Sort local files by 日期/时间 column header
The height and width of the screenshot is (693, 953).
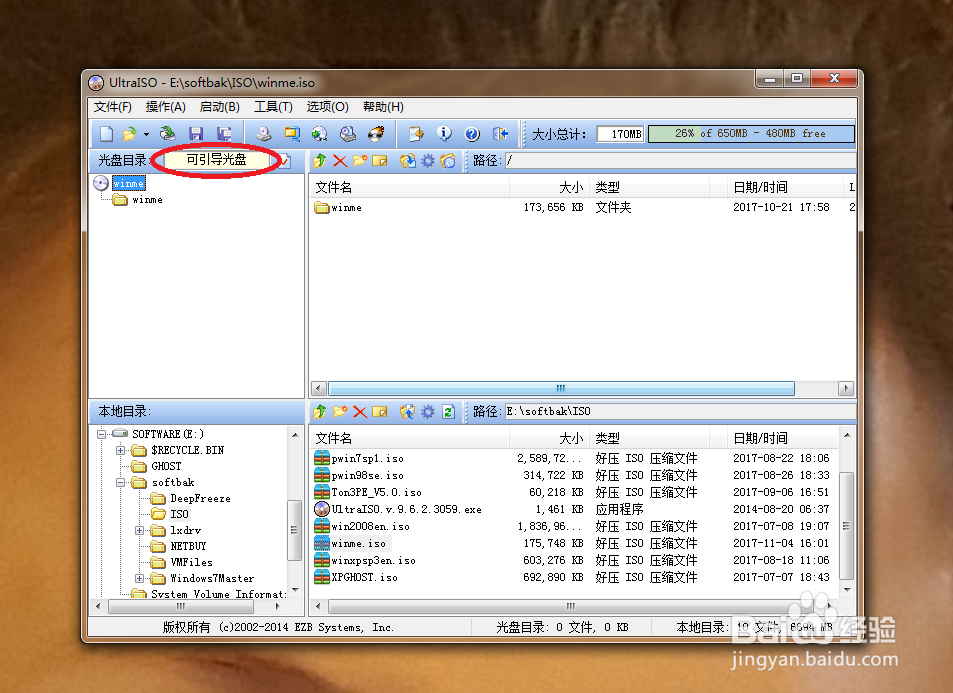pyautogui.click(x=782, y=438)
